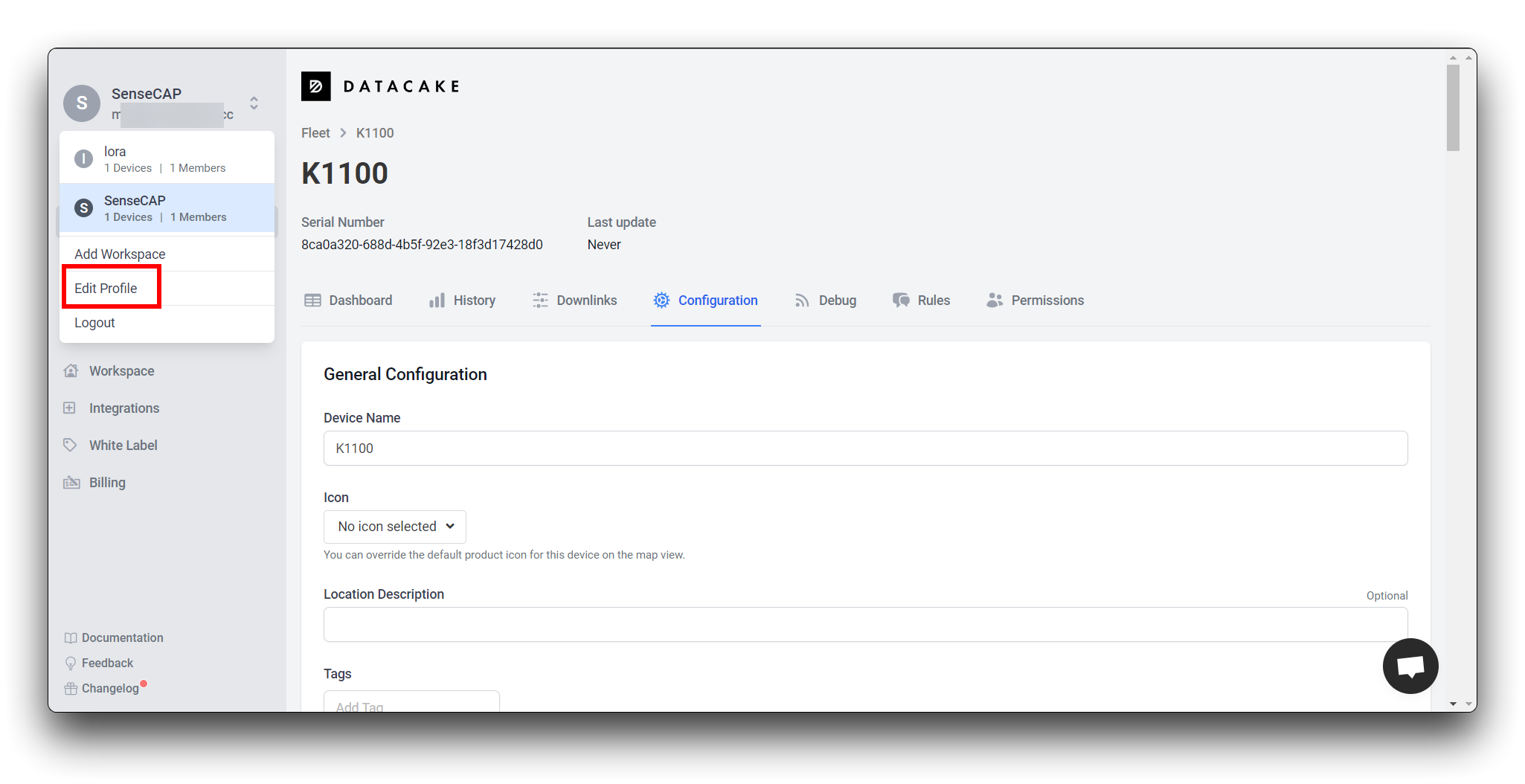Select the lora workspace entry

click(167, 158)
